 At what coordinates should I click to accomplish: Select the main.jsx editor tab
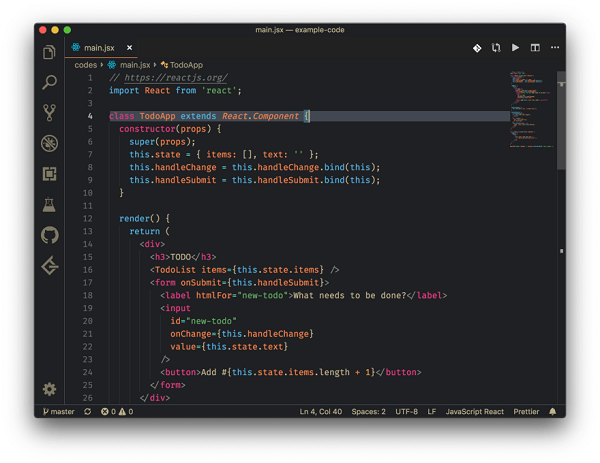[98, 48]
